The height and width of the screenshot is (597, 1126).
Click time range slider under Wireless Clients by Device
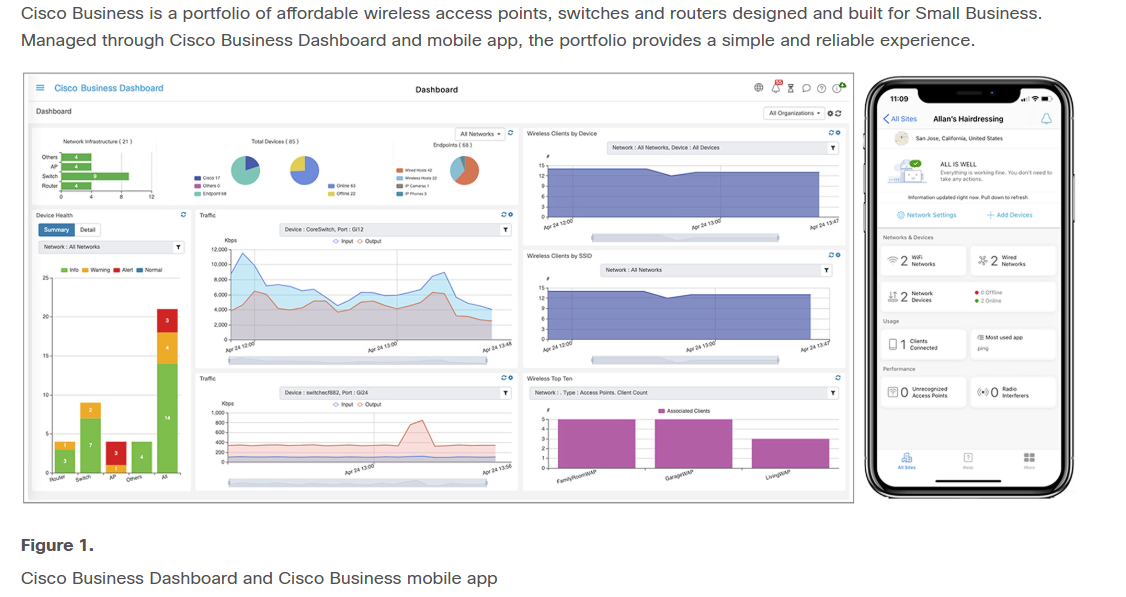[x=684, y=237]
